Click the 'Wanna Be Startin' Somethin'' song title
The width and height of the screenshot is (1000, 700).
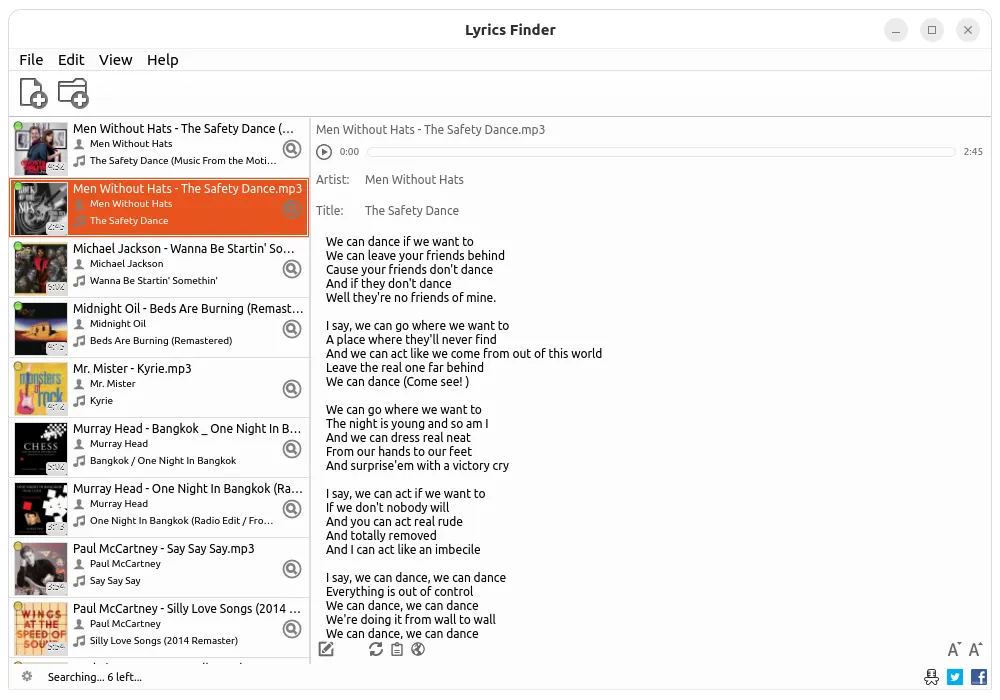click(154, 281)
